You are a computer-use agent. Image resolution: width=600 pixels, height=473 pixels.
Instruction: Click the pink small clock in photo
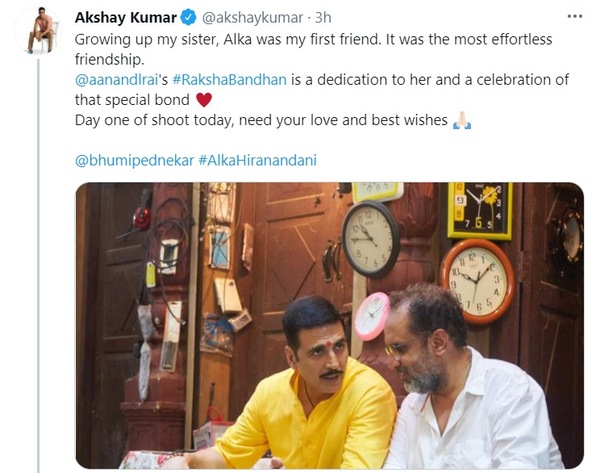372,316
